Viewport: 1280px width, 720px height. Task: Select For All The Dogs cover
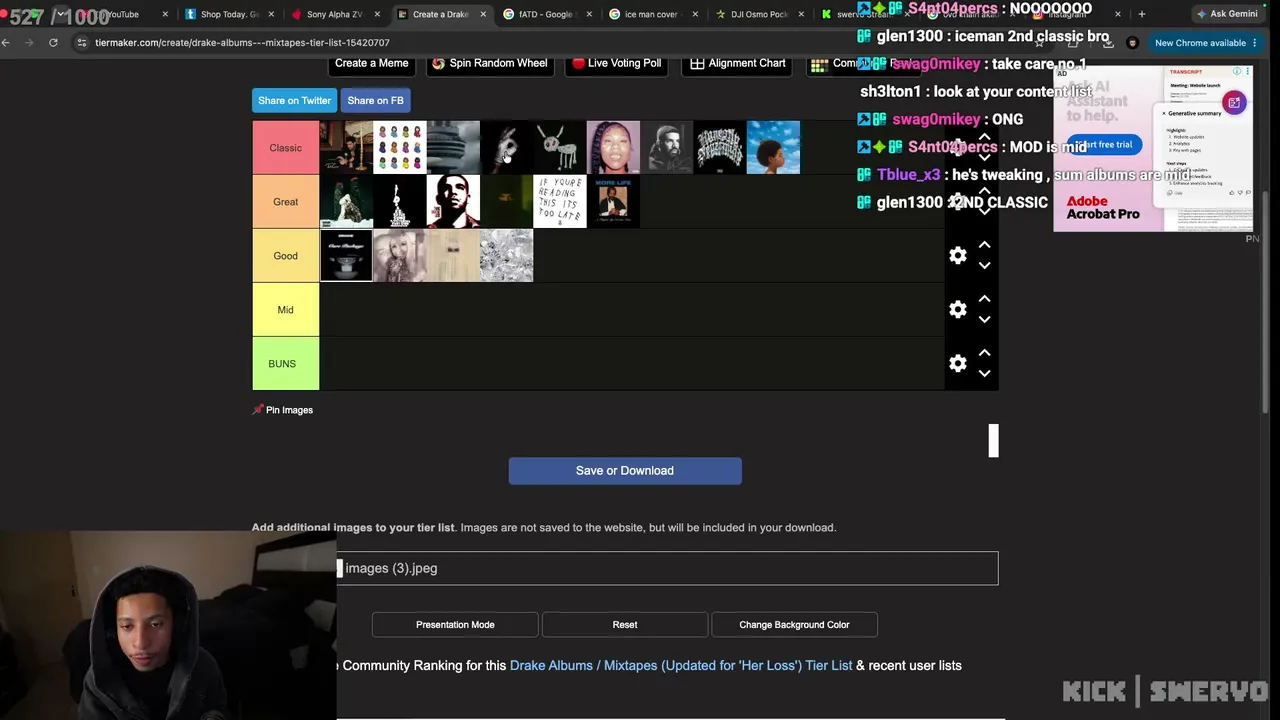[x=560, y=148]
